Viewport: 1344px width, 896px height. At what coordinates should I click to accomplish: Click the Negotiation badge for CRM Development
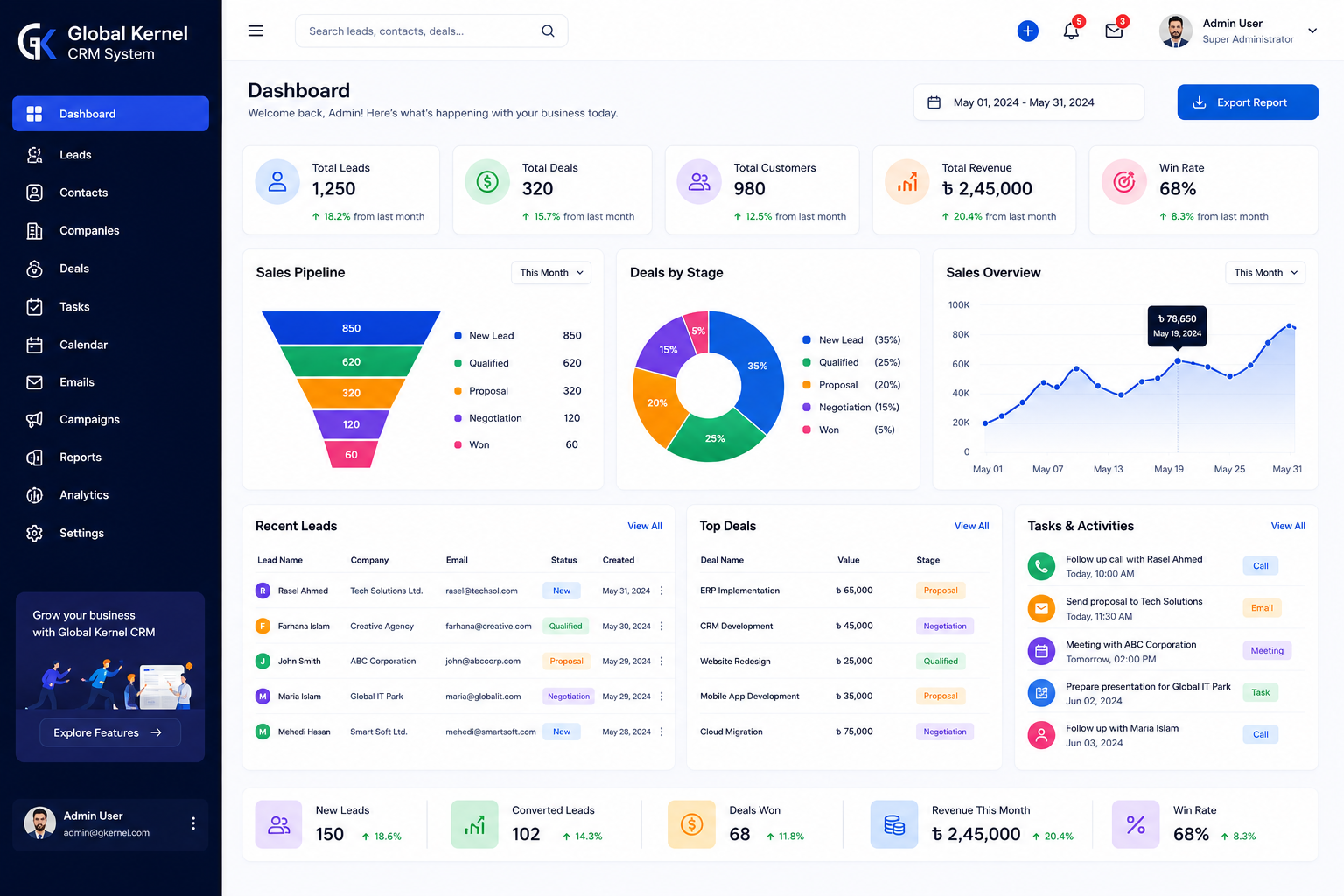945,626
